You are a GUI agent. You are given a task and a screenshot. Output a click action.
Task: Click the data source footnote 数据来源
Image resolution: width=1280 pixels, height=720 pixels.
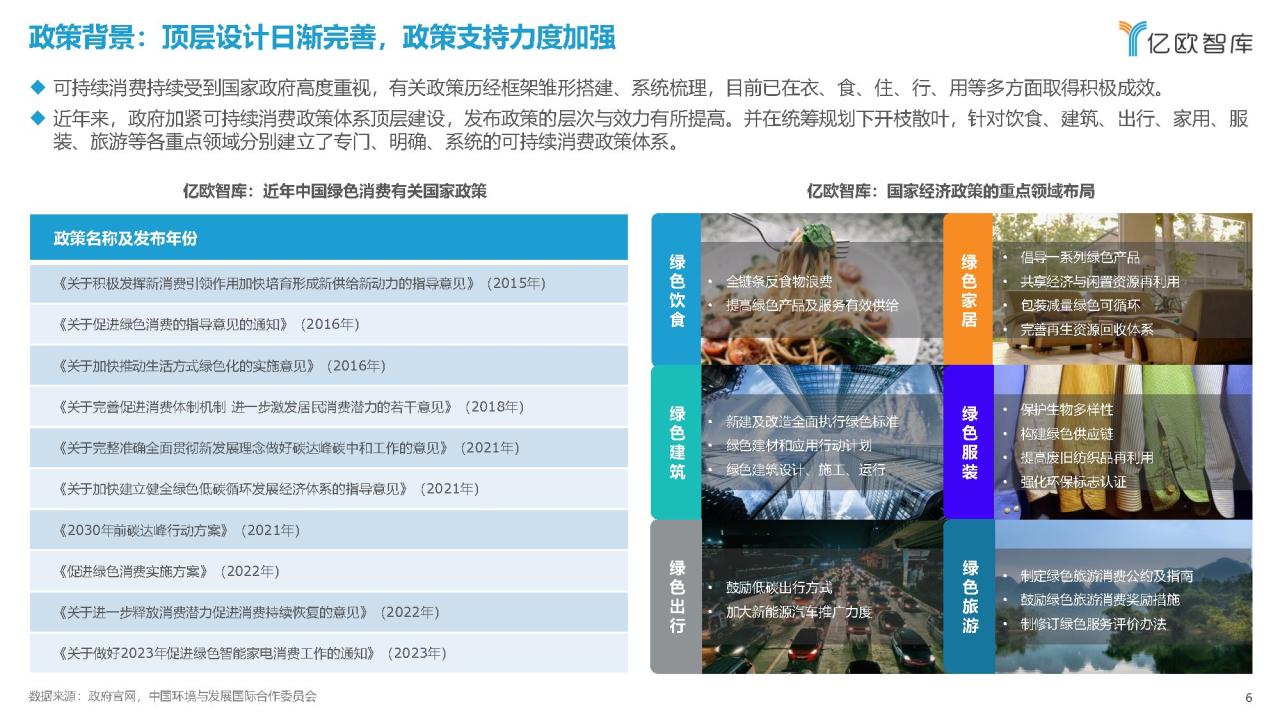173,696
